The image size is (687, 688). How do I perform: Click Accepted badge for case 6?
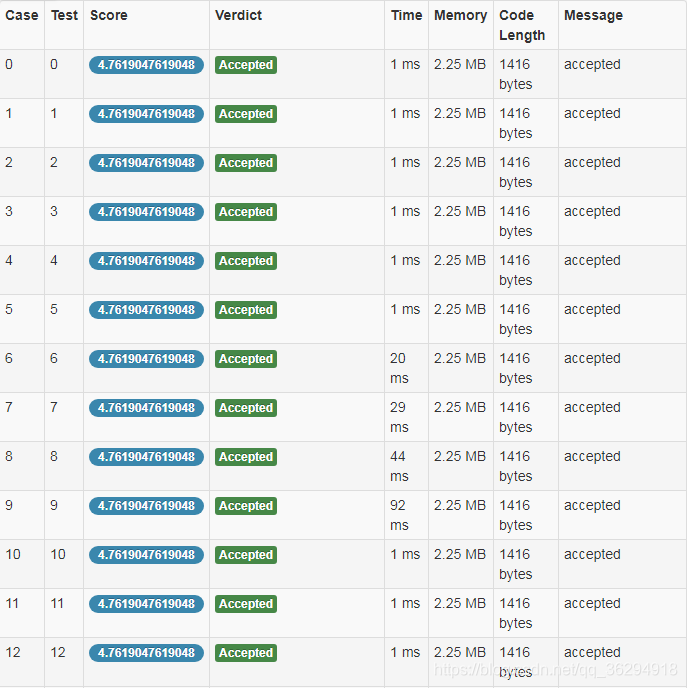pyautogui.click(x=246, y=359)
